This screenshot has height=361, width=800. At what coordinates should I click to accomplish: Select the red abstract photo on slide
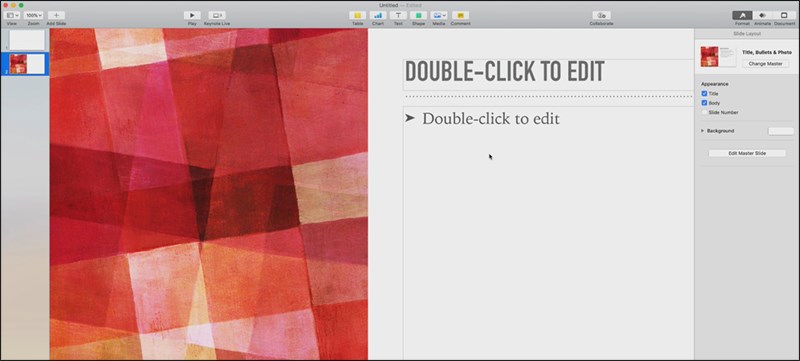(209, 194)
